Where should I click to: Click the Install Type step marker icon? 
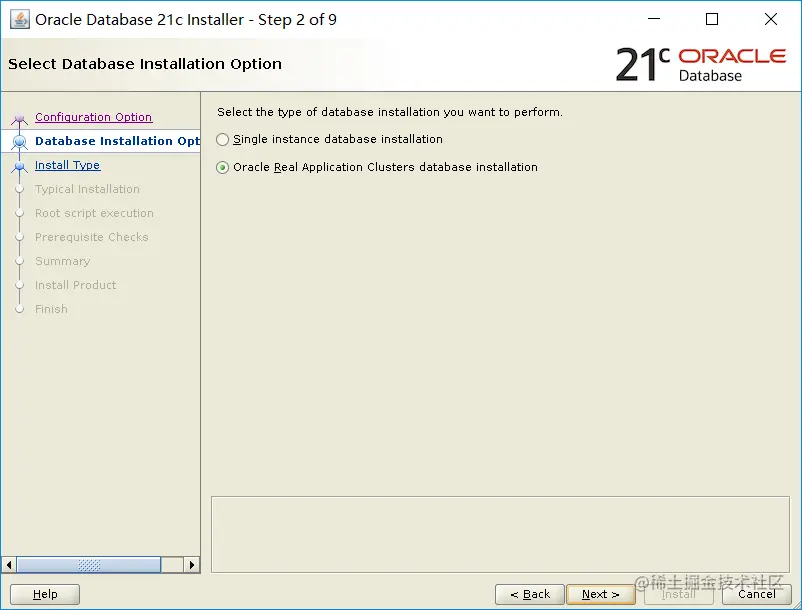pos(19,166)
